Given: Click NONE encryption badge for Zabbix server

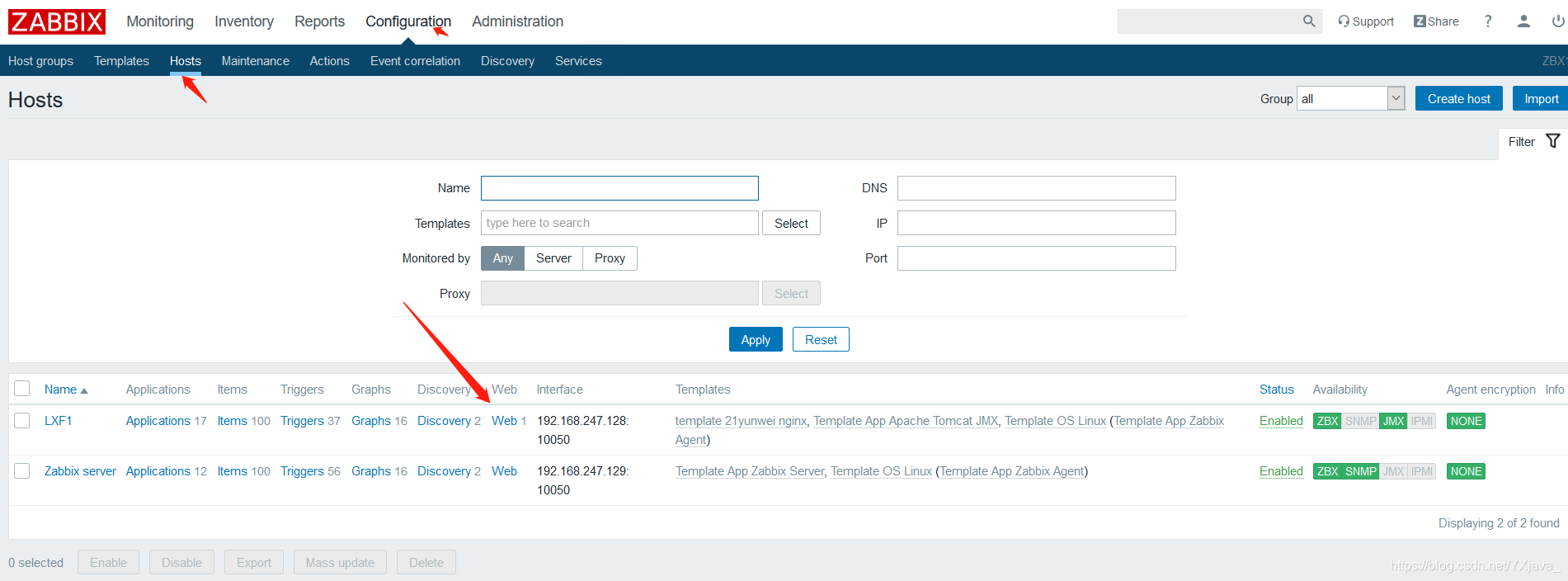Looking at the screenshot, I should tap(1466, 471).
